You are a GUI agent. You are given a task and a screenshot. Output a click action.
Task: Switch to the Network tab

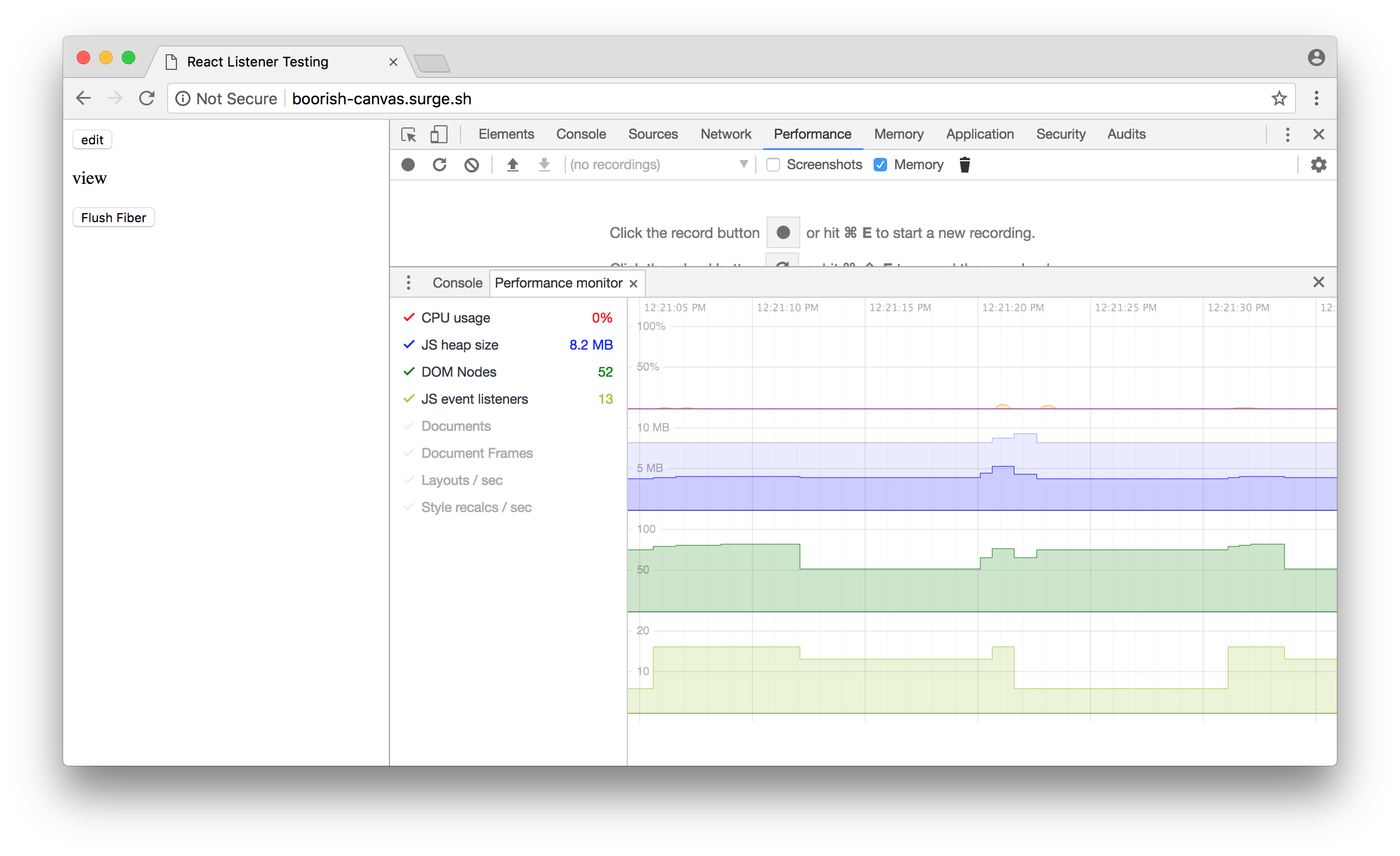(x=725, y=134)
